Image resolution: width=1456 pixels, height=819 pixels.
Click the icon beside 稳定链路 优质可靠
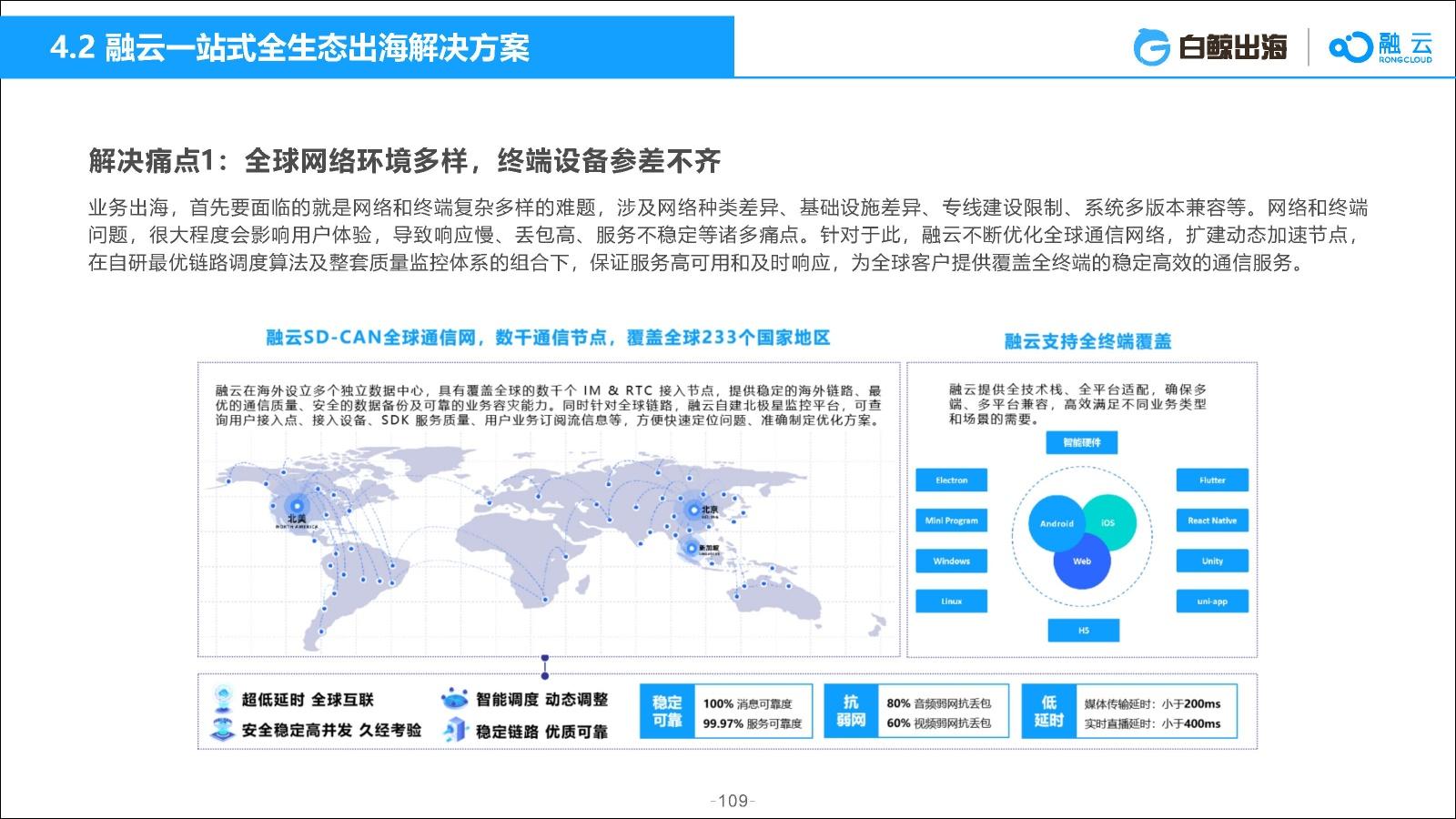[454, 731]
